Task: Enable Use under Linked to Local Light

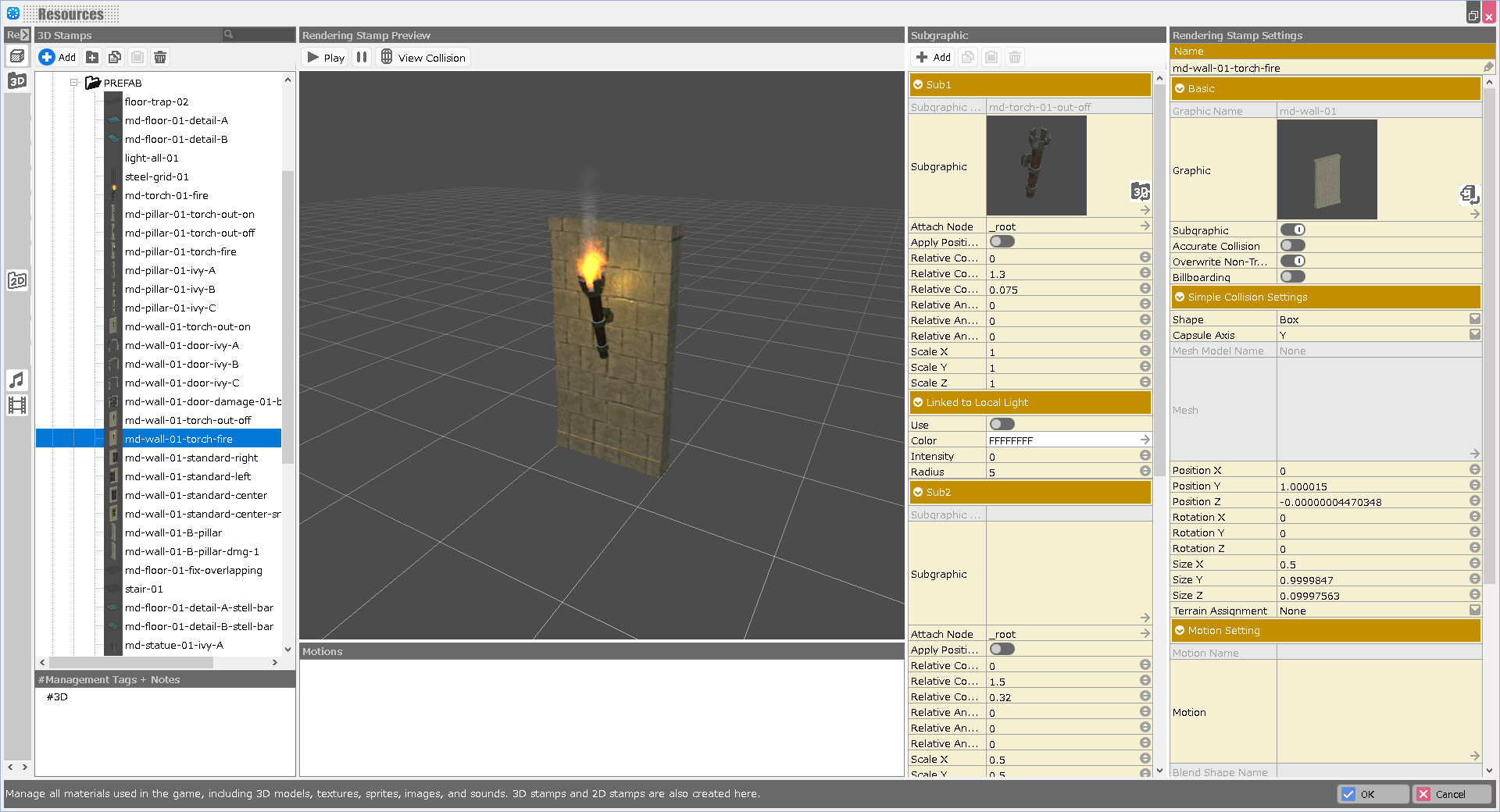Action: pyautogui.click(x=1001, y=424)
